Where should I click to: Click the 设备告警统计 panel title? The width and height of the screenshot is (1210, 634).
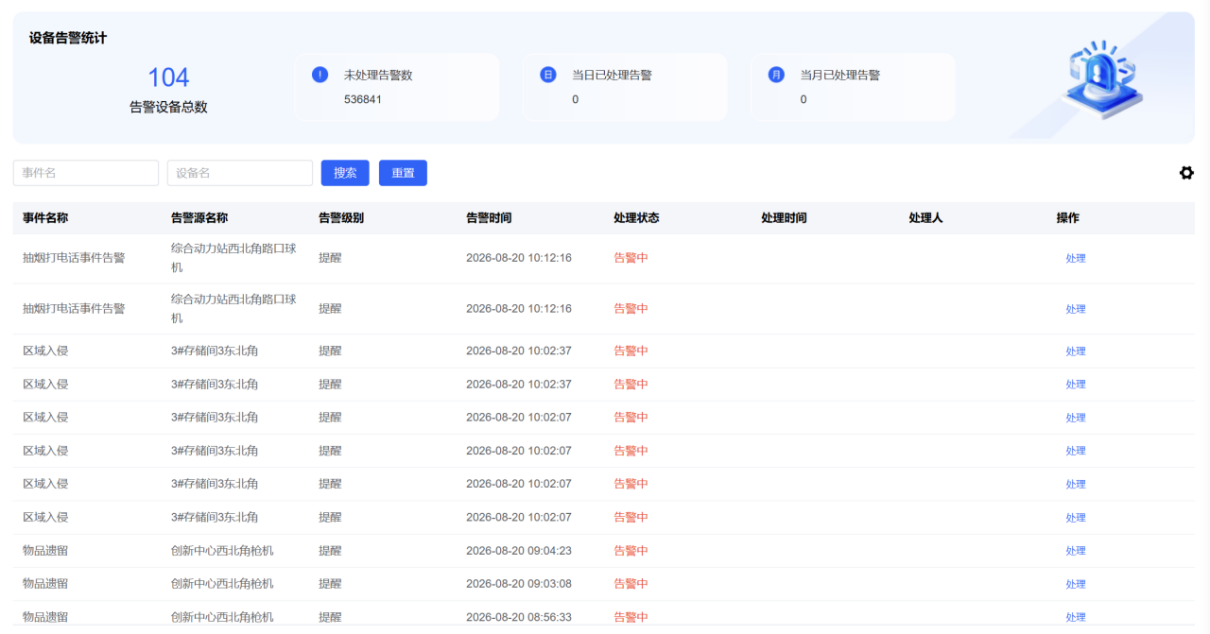(x=68, y=38)
